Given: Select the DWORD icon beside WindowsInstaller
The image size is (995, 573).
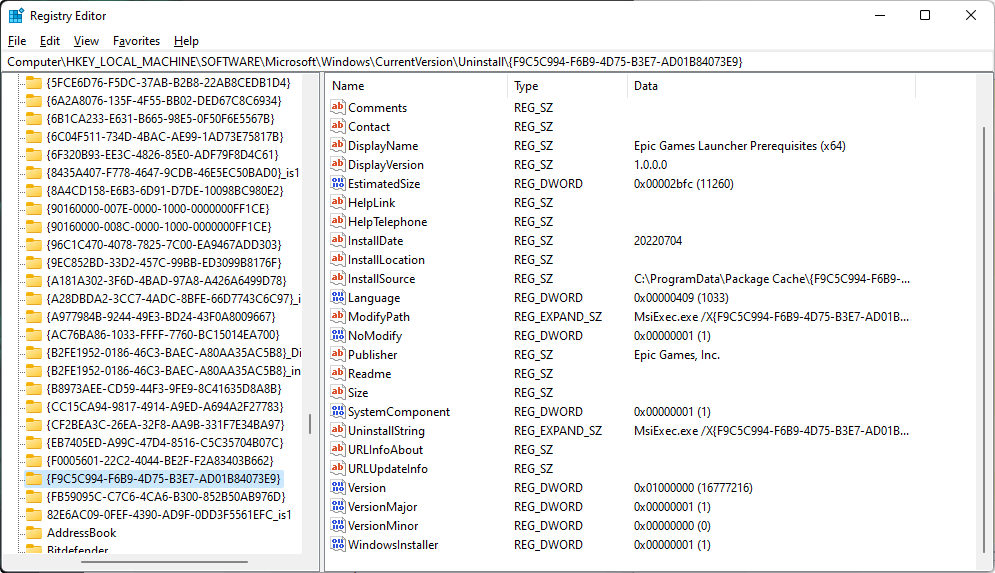Looking at the screenshot, I should point(338,544).
